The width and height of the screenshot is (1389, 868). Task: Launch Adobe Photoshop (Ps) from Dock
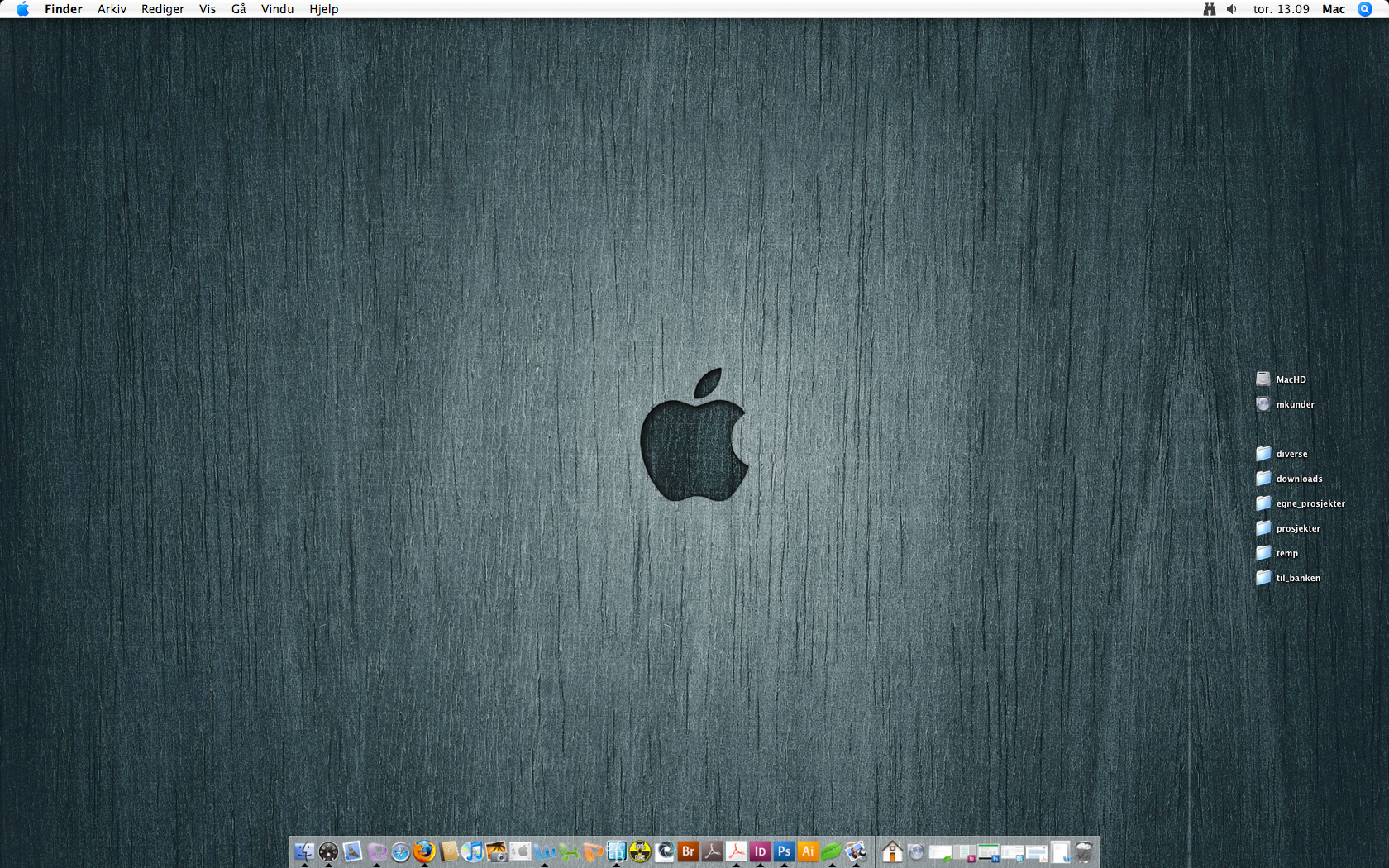point(784,851)
